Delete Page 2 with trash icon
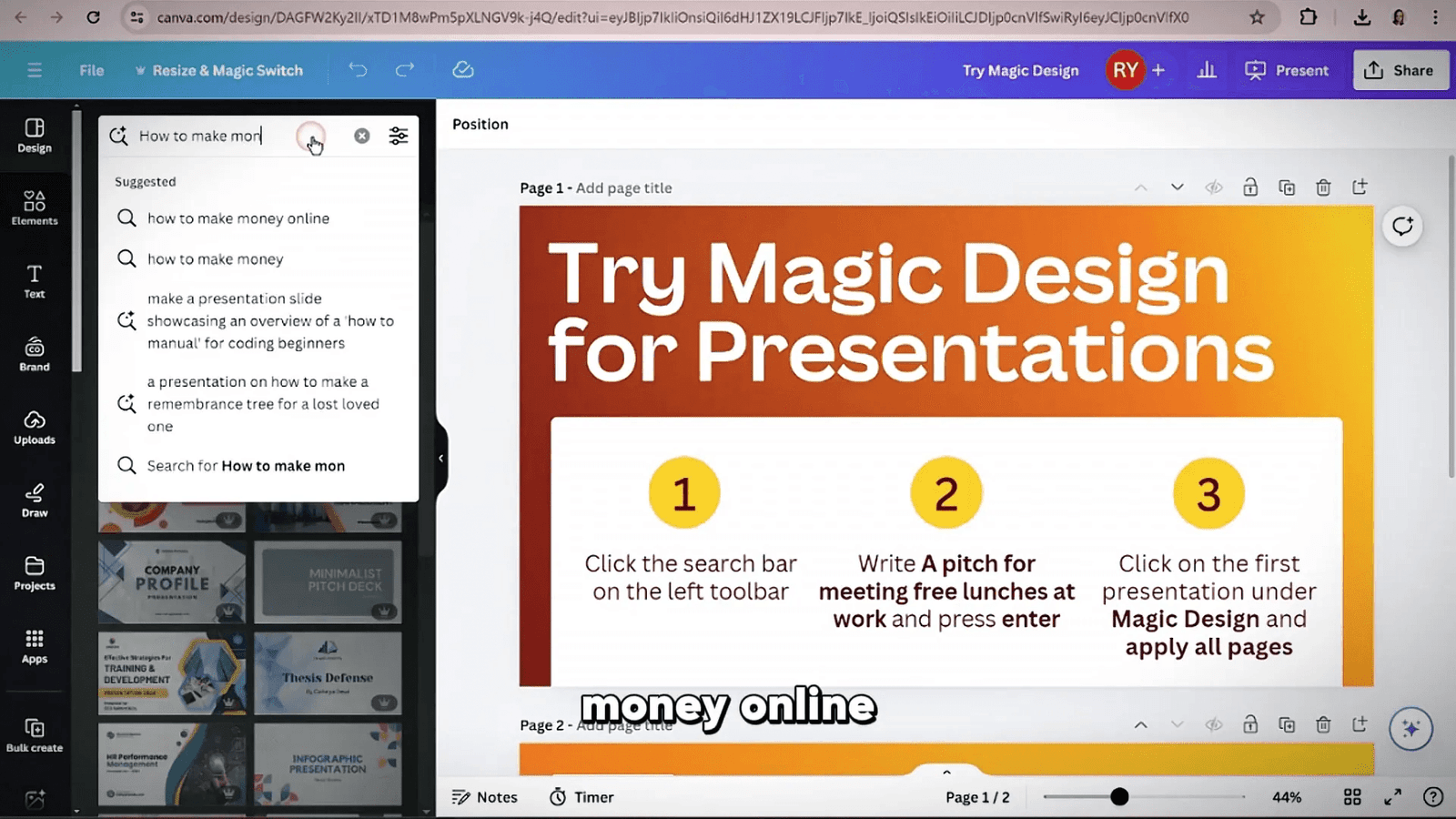The image size is (1456, 819). coord(1323,724)
